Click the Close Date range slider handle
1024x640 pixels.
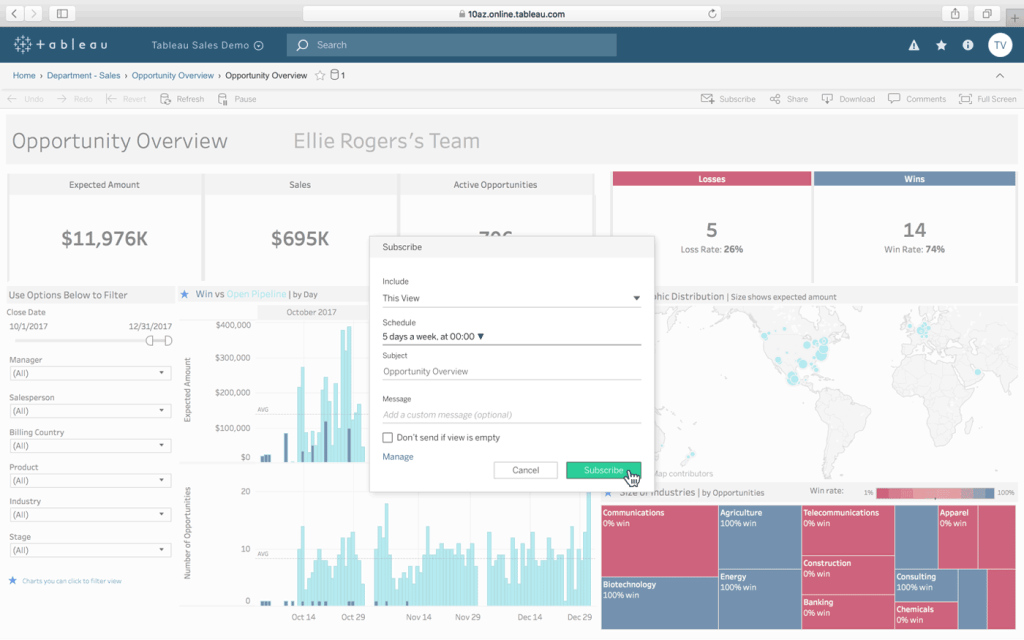[150, 341]
